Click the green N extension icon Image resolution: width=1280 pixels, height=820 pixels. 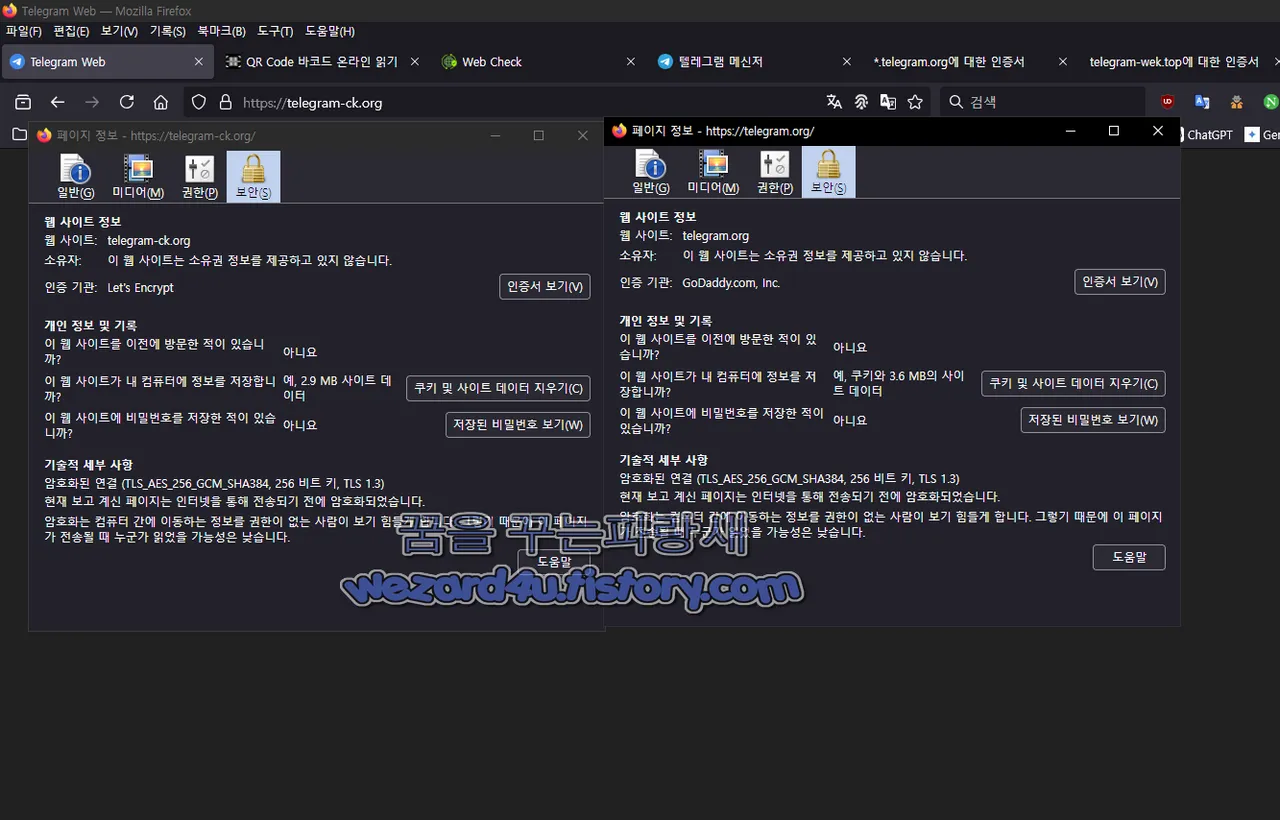pos(1271,102)
